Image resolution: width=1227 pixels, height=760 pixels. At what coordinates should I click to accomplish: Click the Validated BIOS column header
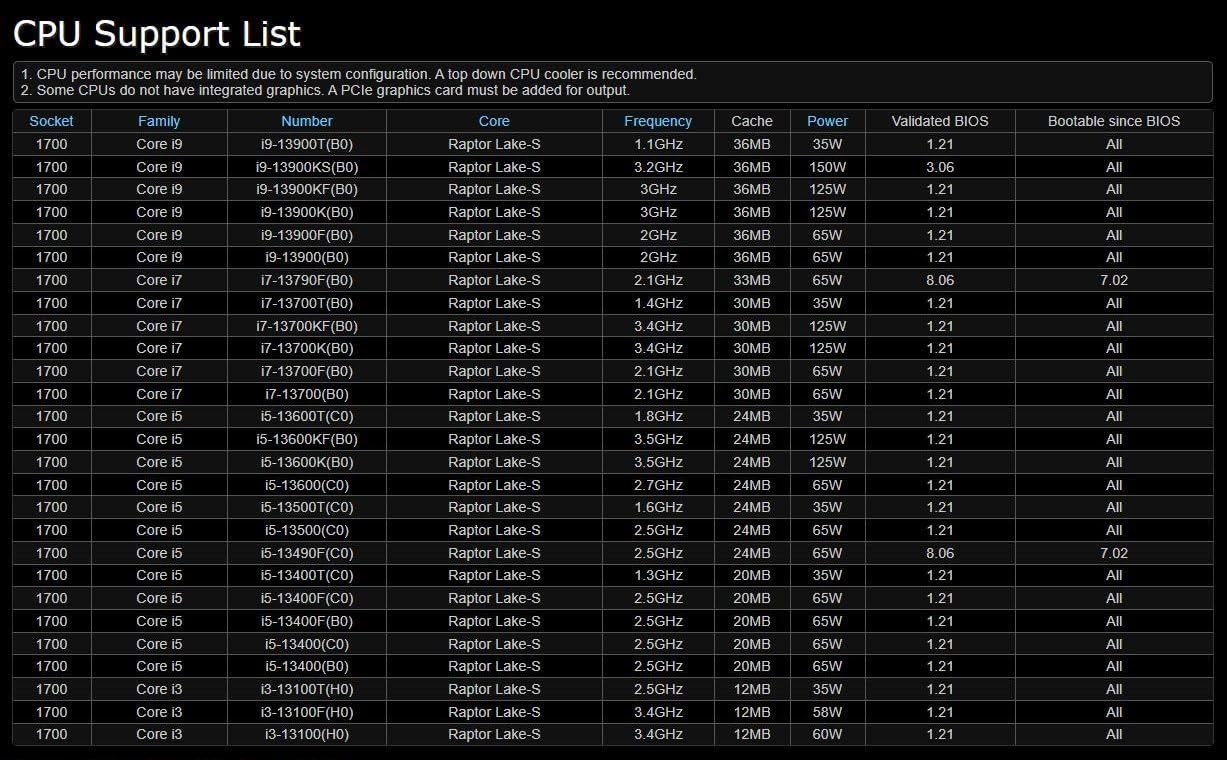click(939, 121)
